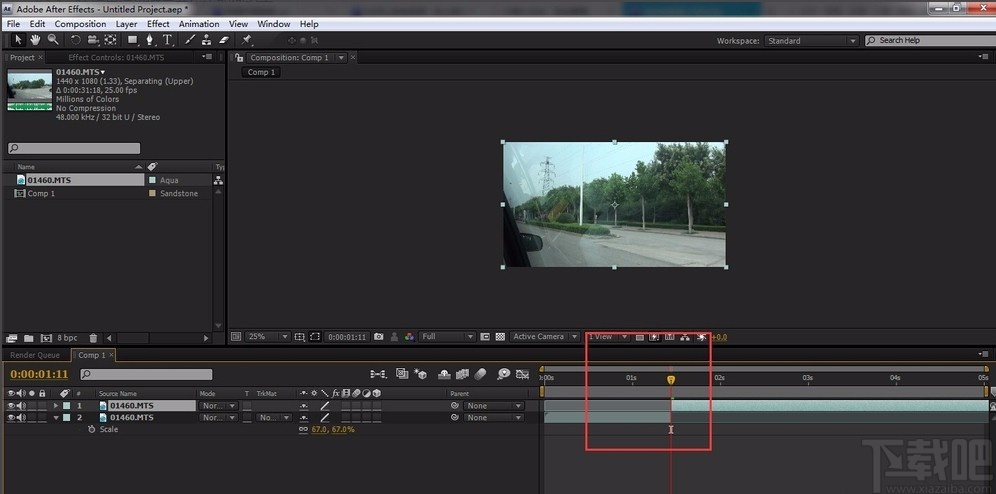This screenshot has height=494, width=996.
Task: Select the Pan Behind anchor point tool
Action: point(111,39)
